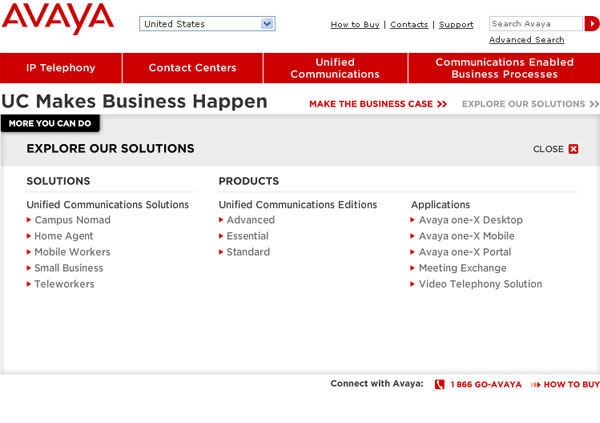Open the United States country dropdown
Screen dimensions: 600x423
click(207, 24)
